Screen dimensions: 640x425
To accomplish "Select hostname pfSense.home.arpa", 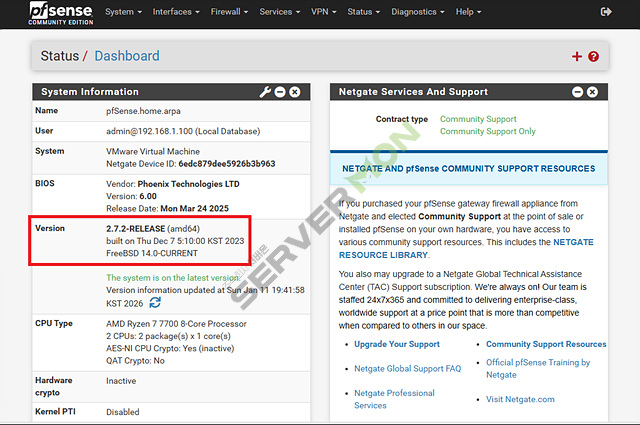I will click(x=143, y=111).
